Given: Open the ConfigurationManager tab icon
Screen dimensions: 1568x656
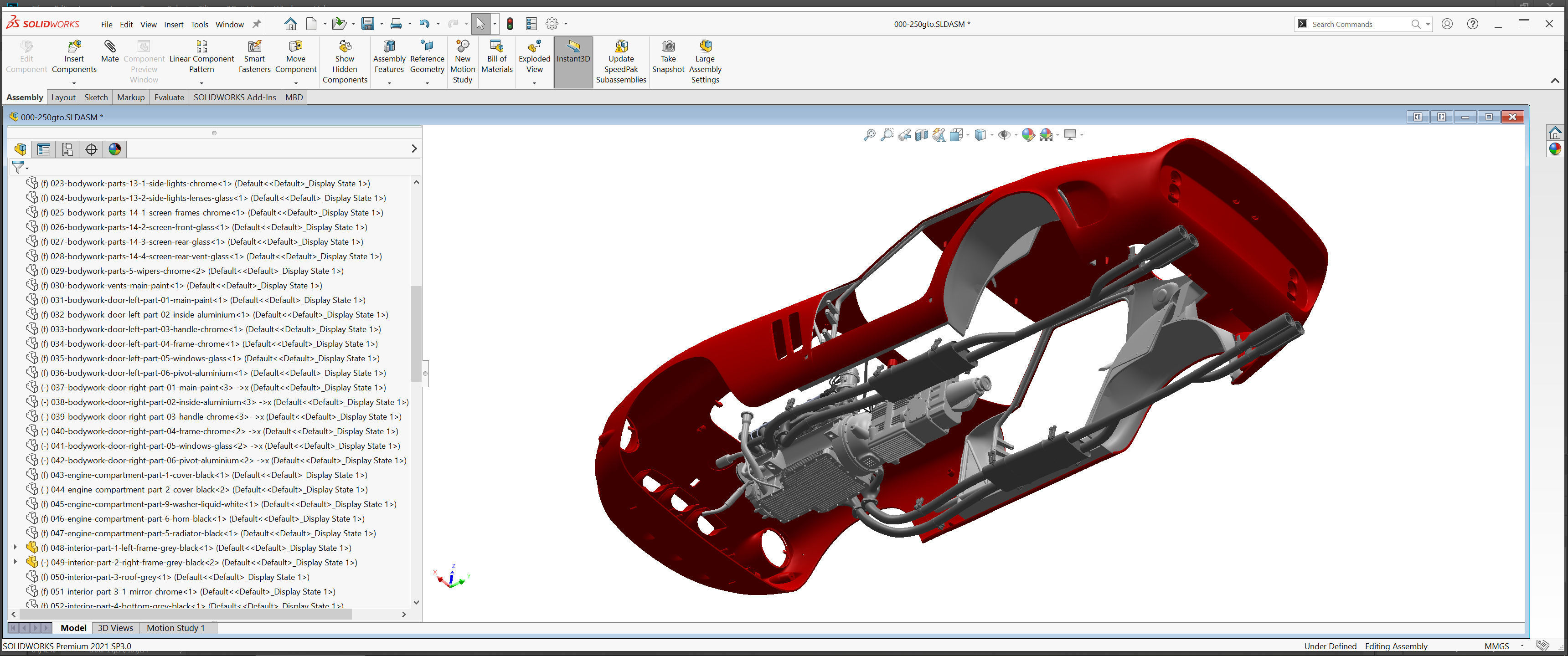Looking at the screenshot, I should click(x=67, y=149).
